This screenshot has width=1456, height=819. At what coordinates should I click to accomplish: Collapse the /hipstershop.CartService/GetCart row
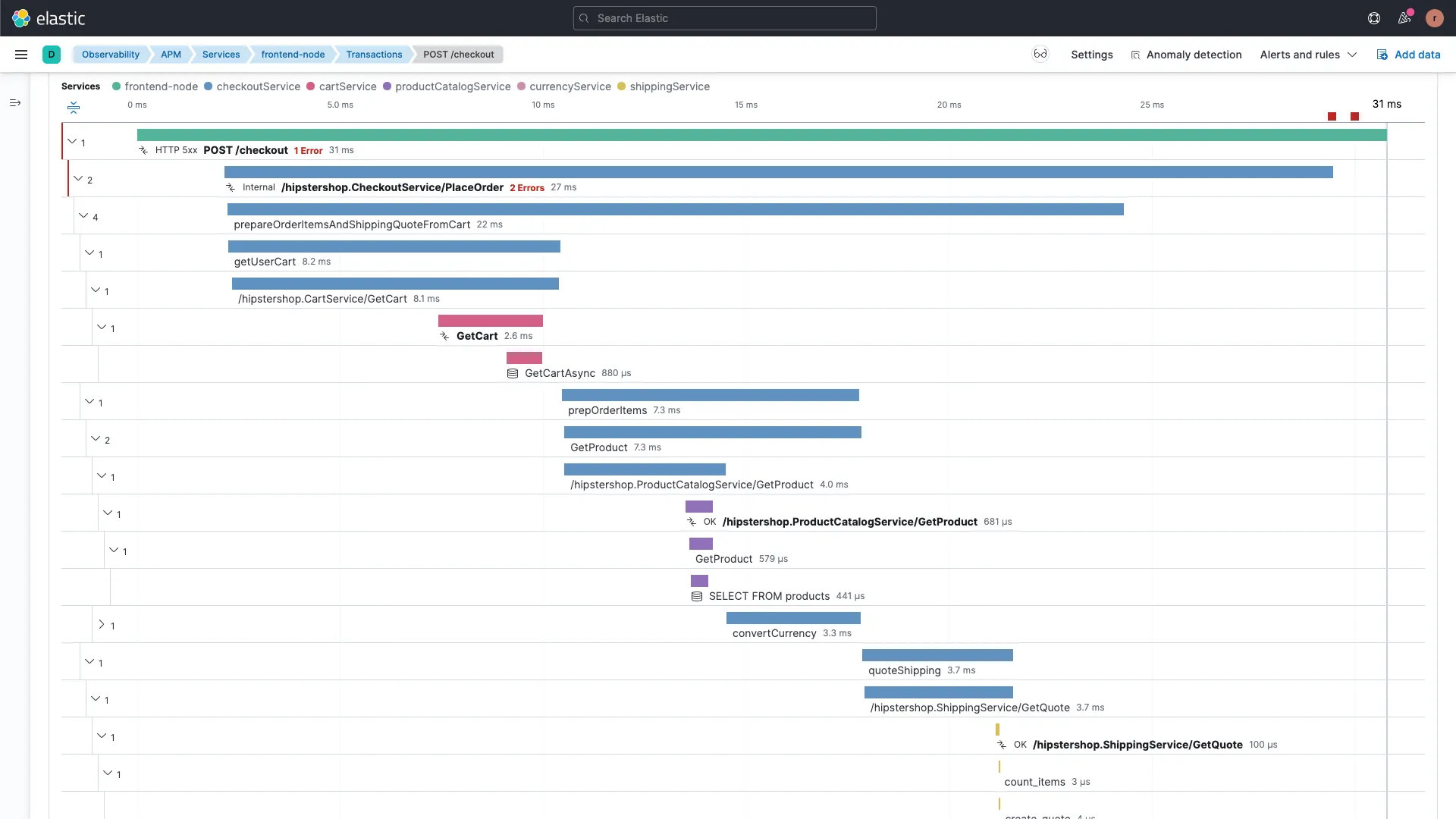pyautogui.click(x=95, y=290)
